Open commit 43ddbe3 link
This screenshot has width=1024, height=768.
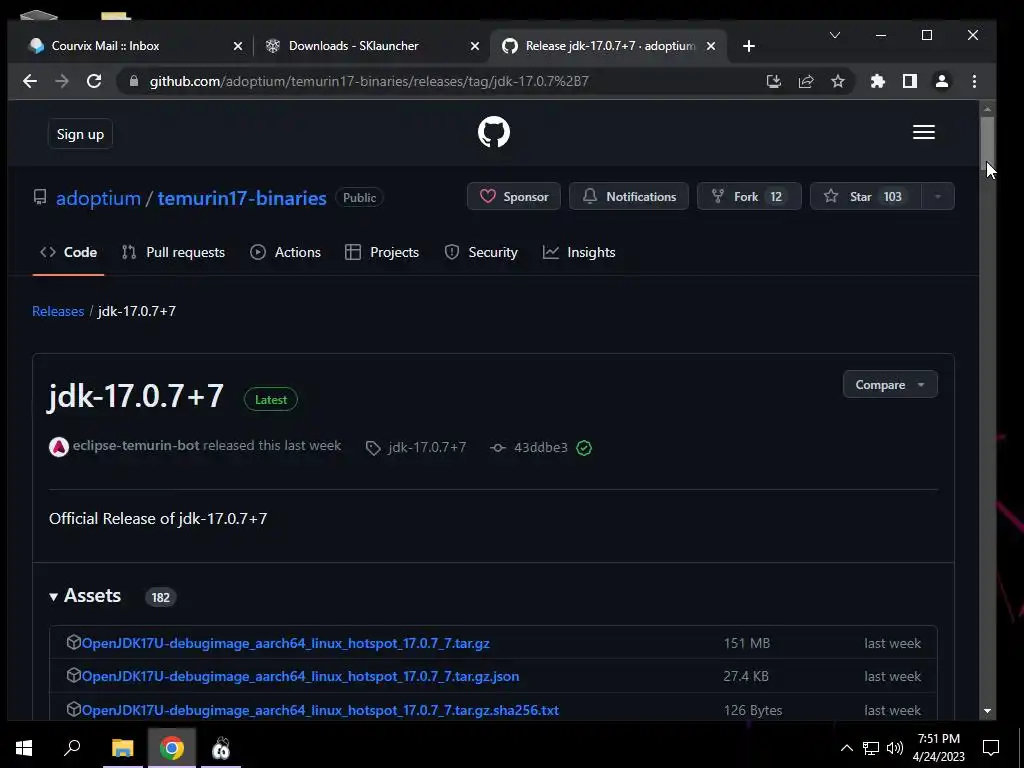click(x=541, y=447)
